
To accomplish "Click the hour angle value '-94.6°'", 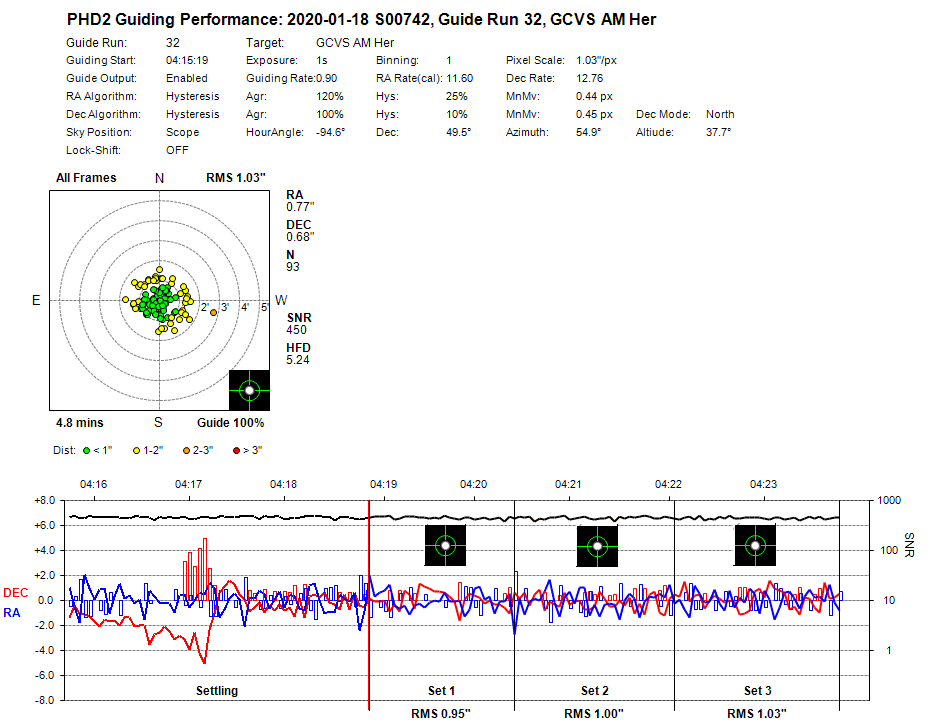I will click(330, 132).
